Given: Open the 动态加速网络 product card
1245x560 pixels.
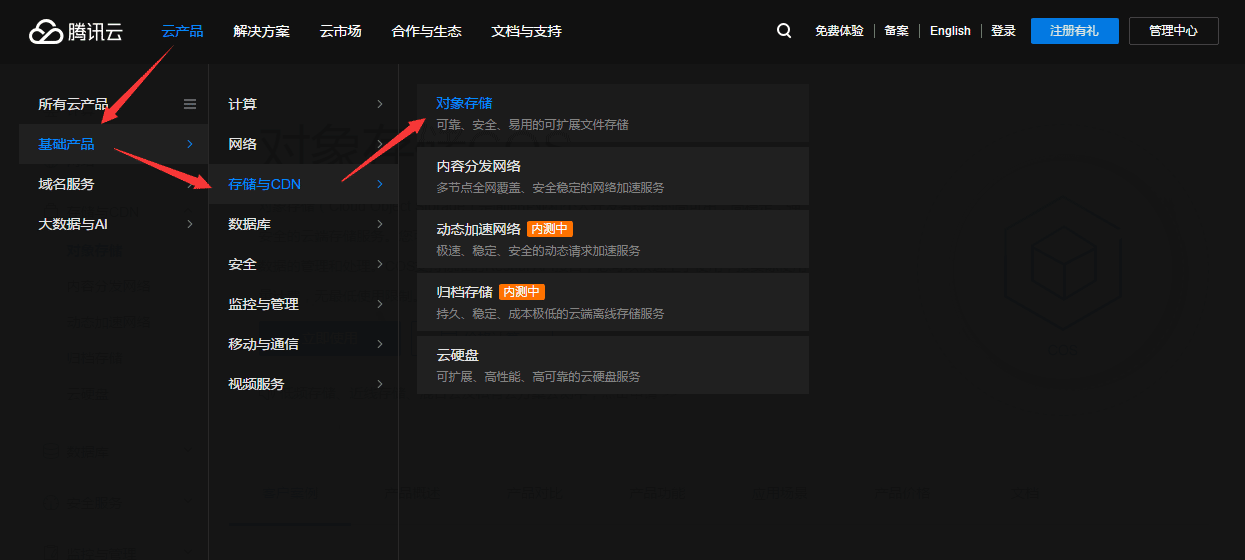Looking at the screenshot, I should pyautogui.click(x=612, y=239).
